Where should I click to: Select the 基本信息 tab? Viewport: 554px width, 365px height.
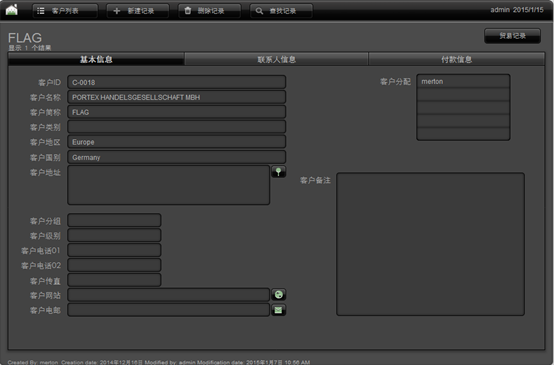[96, 59]
